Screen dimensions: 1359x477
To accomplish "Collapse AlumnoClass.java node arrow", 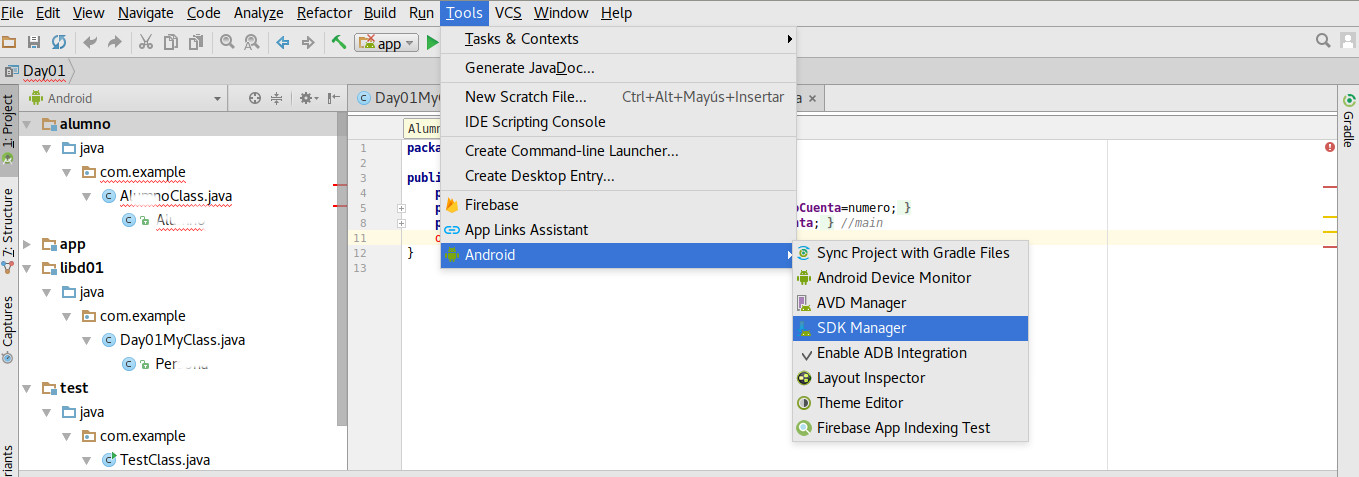I will click(x=88, y=196).
